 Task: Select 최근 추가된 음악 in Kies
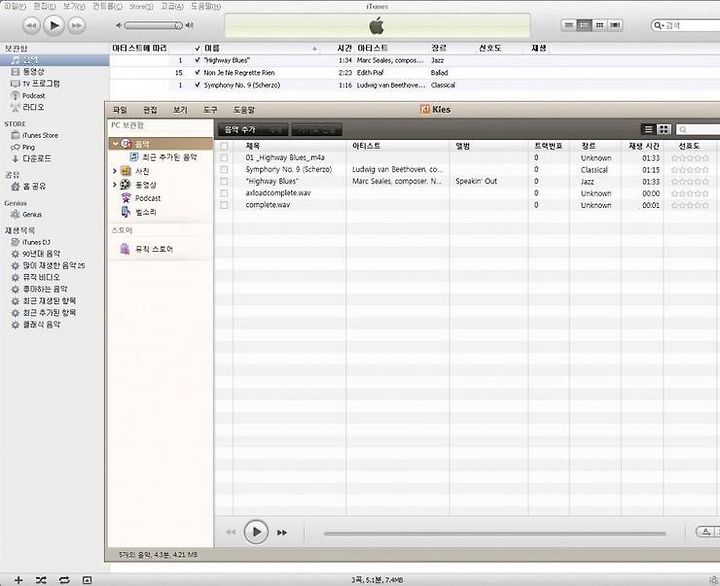coord(163,157)
